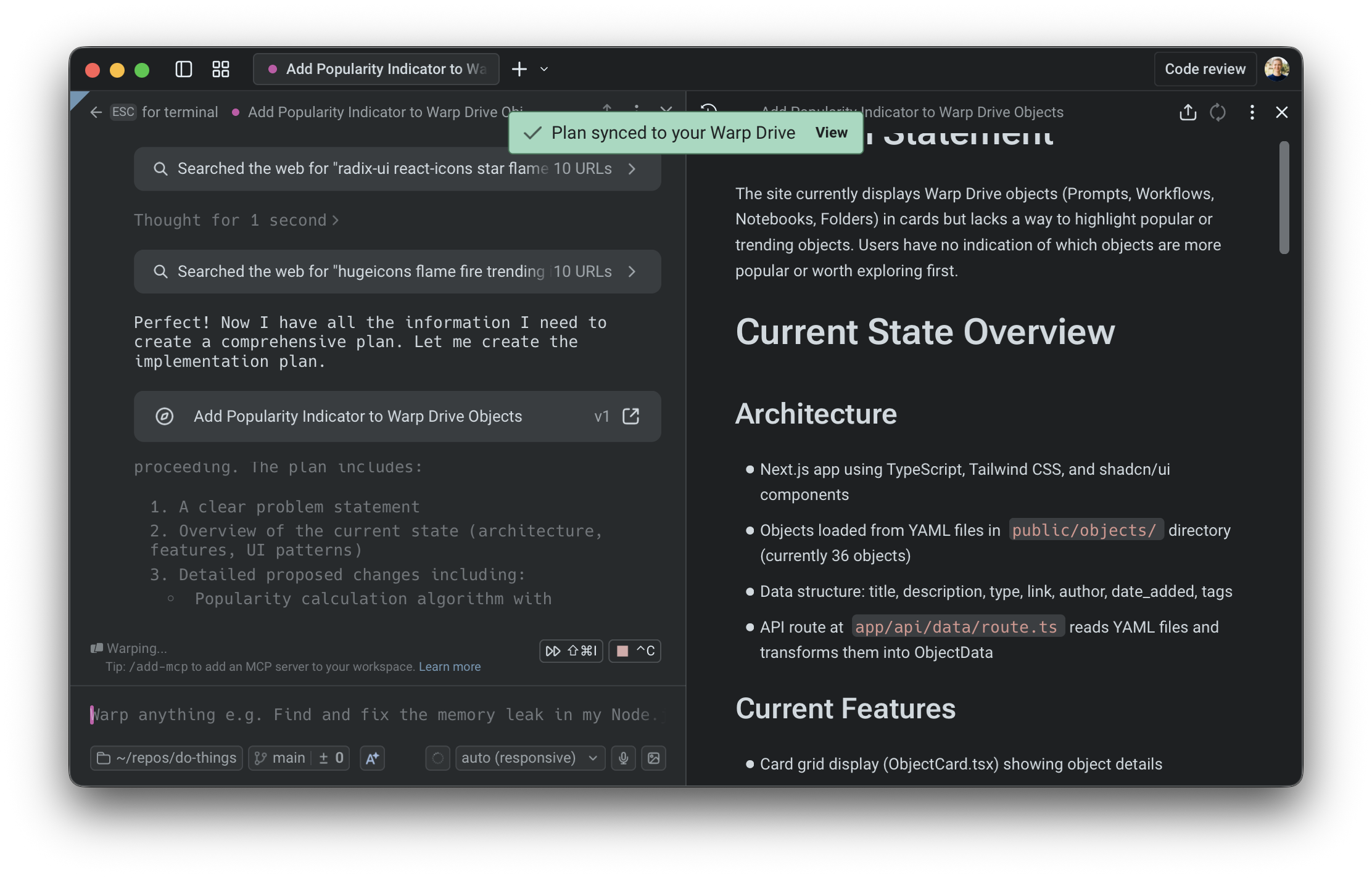
Task: Click the sync refresh icon in plan panel
Action: tap(1217, 112)
